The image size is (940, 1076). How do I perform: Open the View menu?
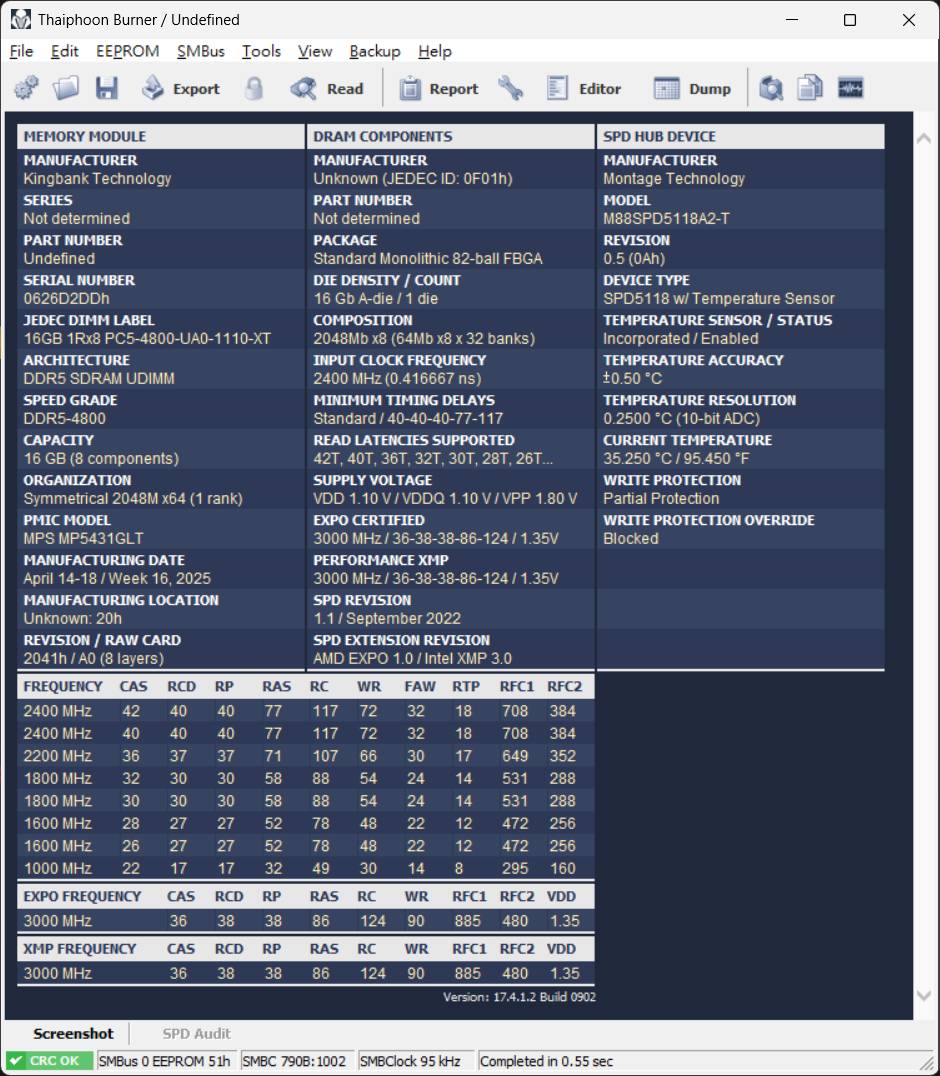315,51
